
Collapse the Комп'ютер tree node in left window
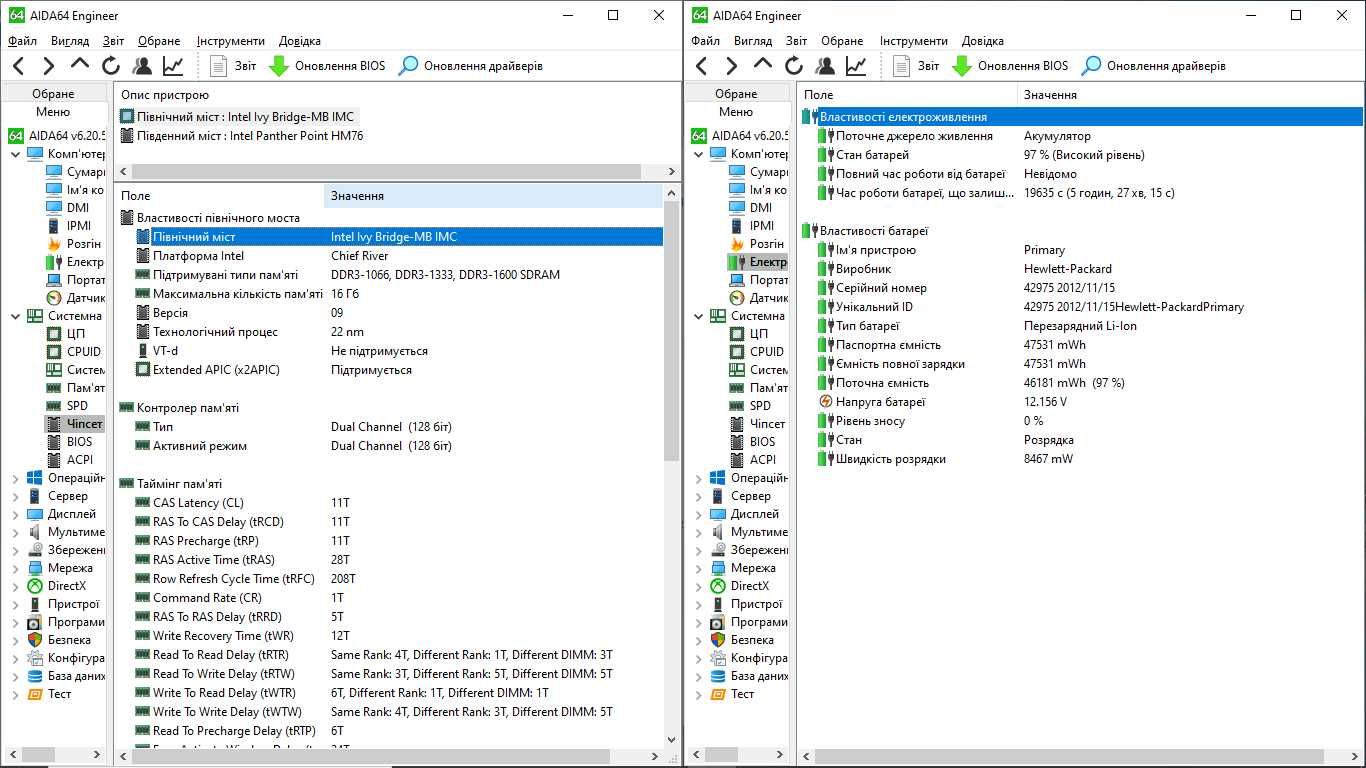(15, 154)
